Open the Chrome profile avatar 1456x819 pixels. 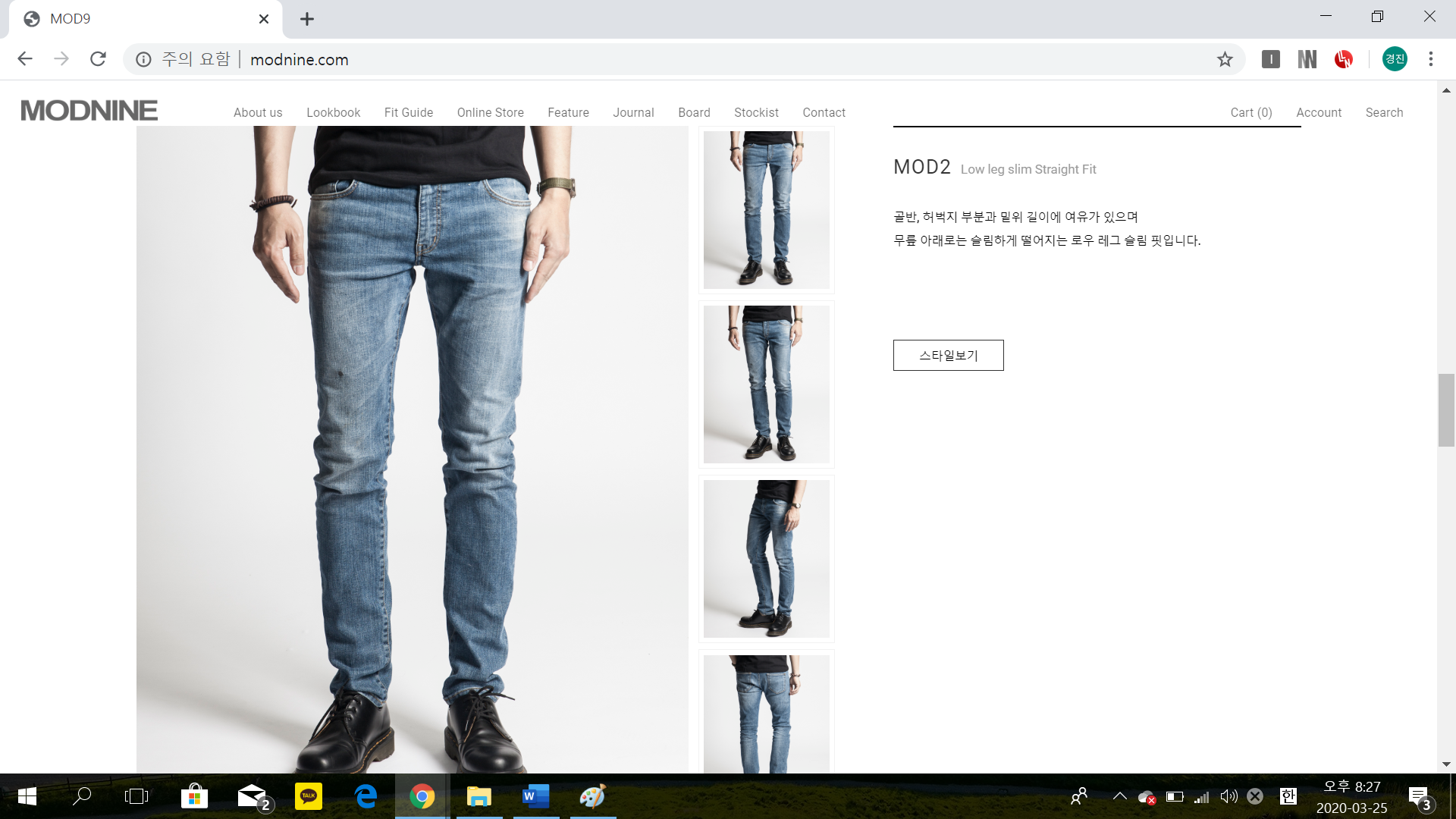point(1394,59)
